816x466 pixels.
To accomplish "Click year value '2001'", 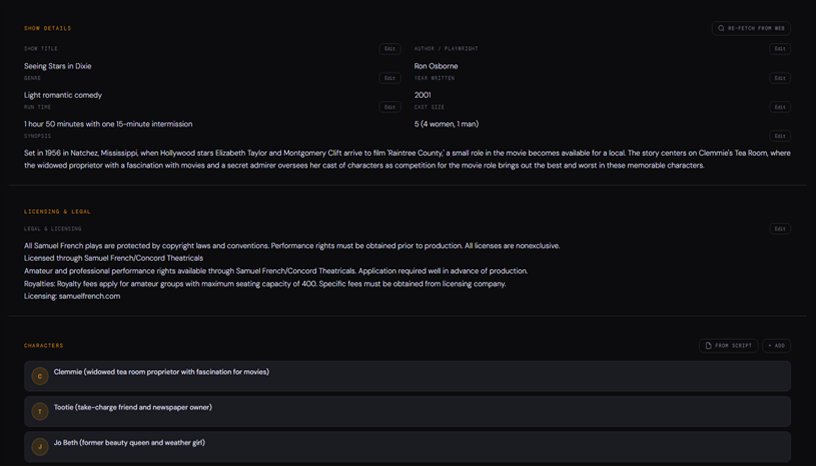I will pos(423,95).
